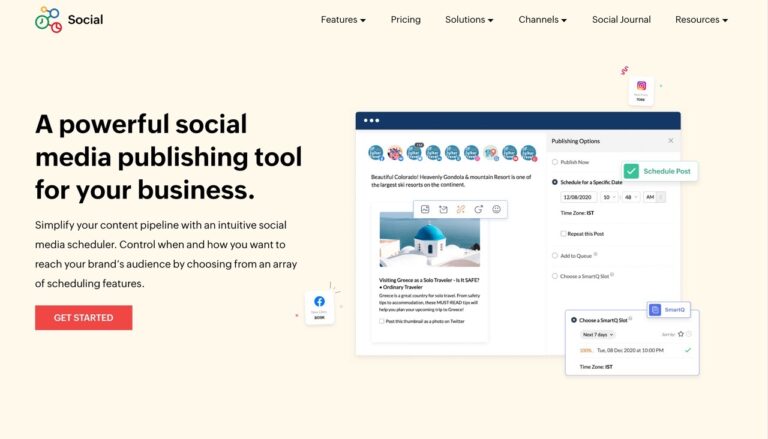Click the GET STARTED button
The image size is (768, 439).
click(x=83, y=317)
